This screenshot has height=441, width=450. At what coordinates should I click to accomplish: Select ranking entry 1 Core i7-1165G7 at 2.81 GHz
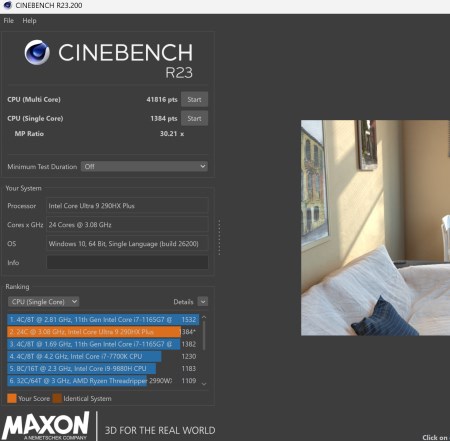tap(103, 319)
